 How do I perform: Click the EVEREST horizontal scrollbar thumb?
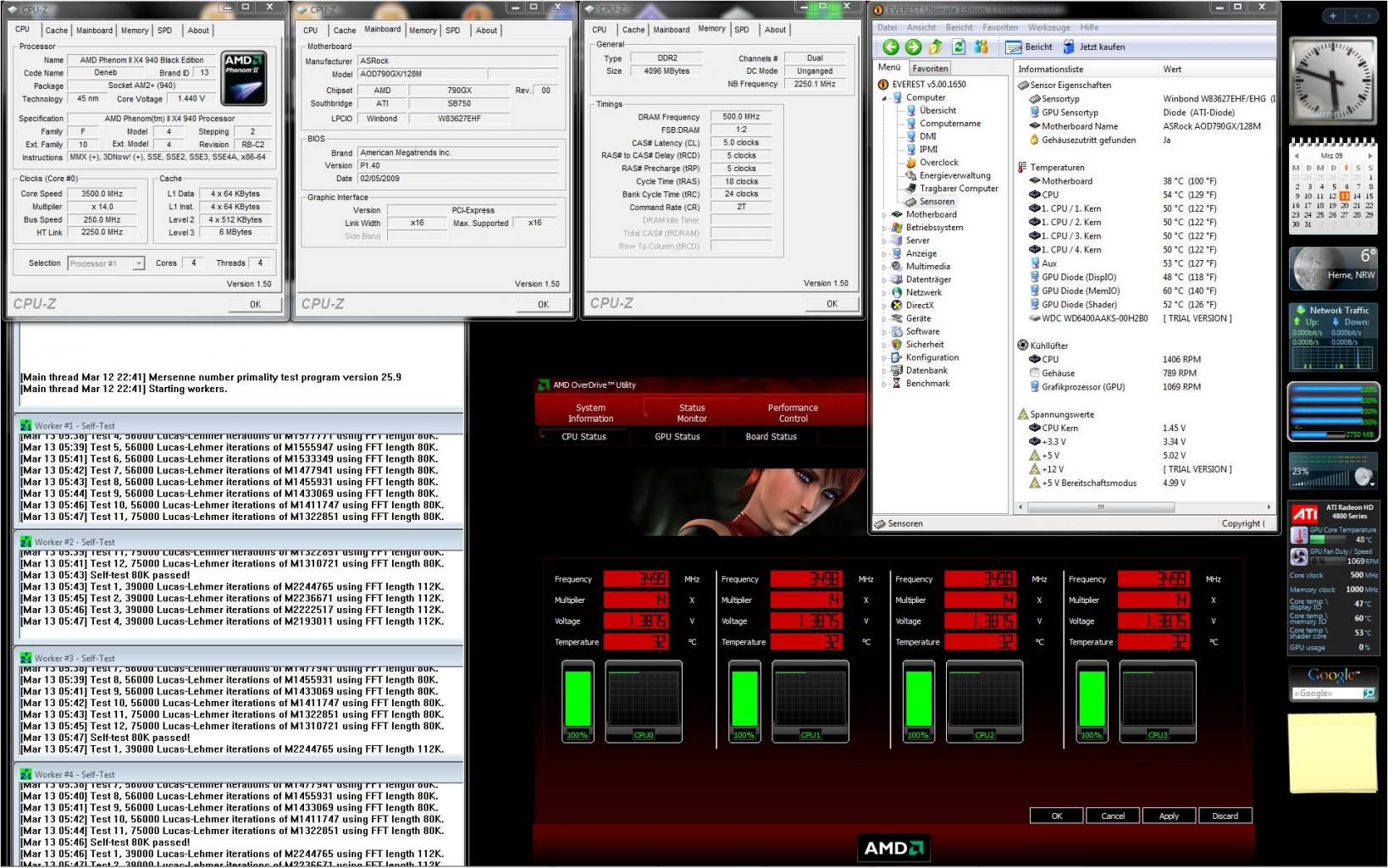[x=1100, y=507]
